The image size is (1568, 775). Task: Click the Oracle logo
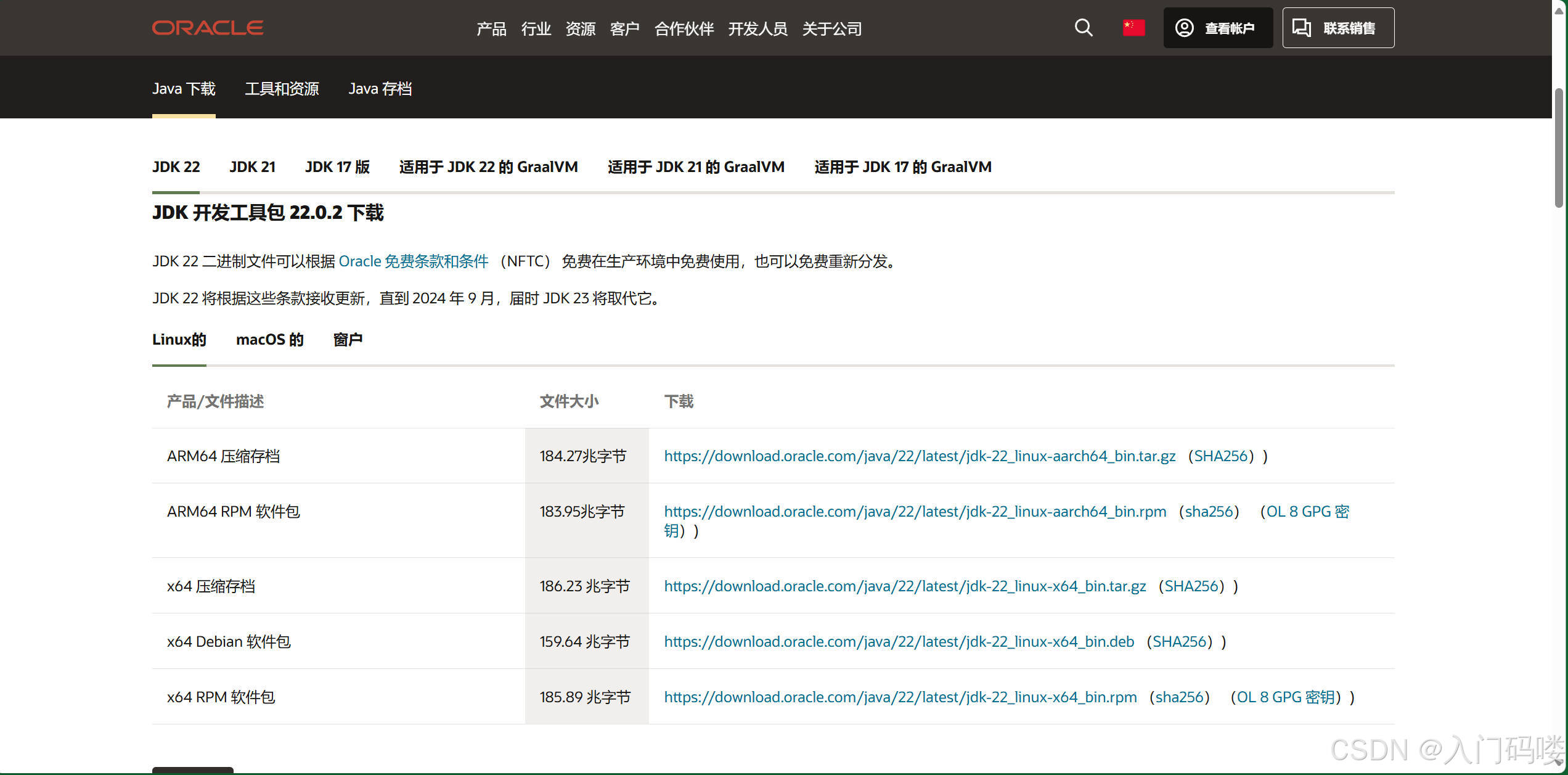click(208, 28)
